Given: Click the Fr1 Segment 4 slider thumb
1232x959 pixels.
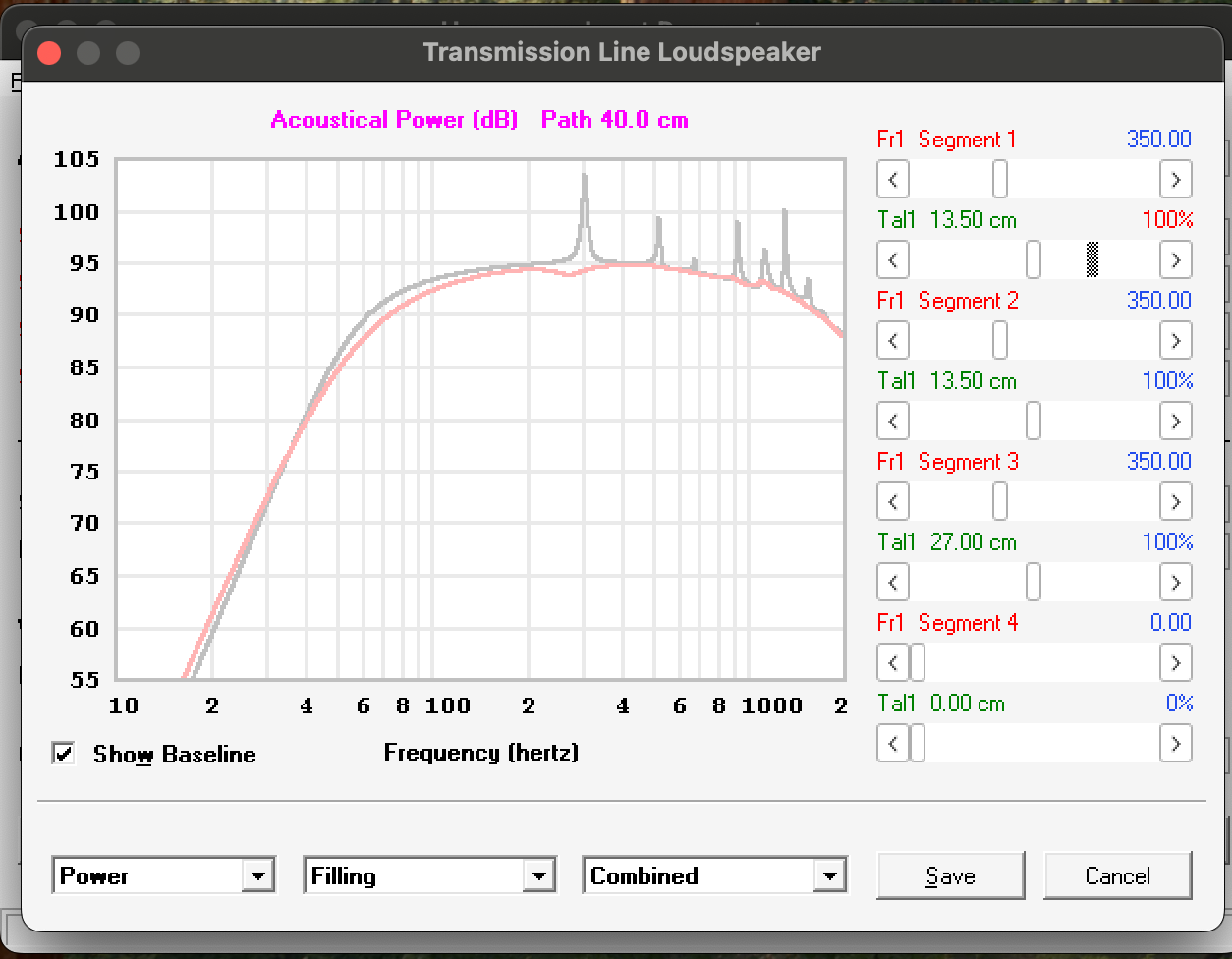Looking at the screenshot, I should [918, 663].
